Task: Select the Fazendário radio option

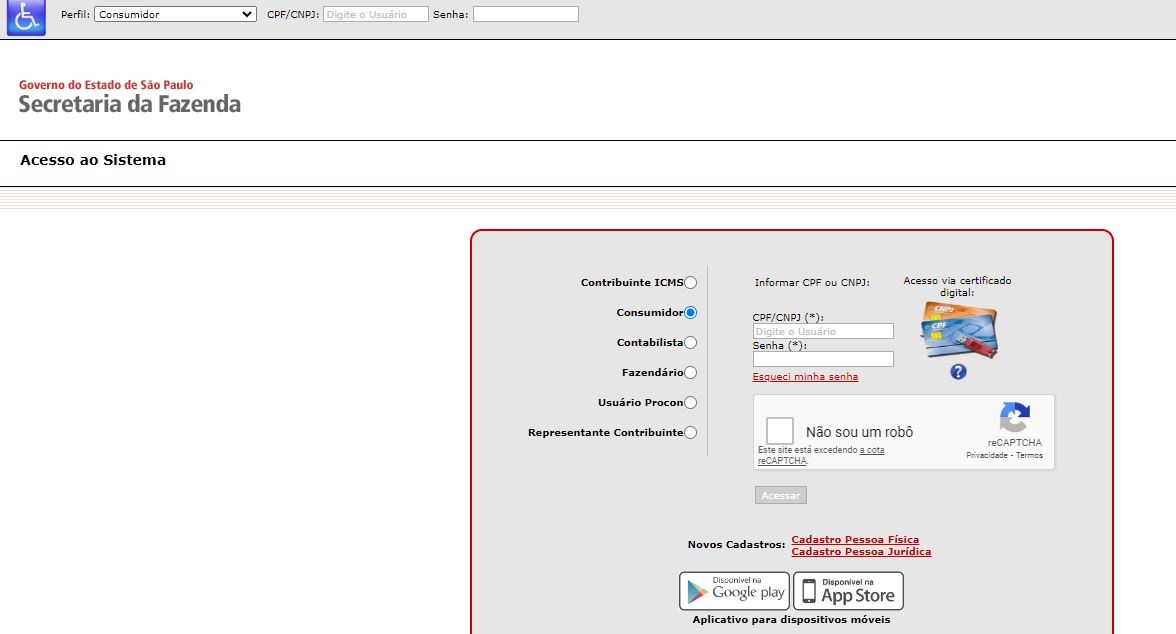Action: pos(690,373)
